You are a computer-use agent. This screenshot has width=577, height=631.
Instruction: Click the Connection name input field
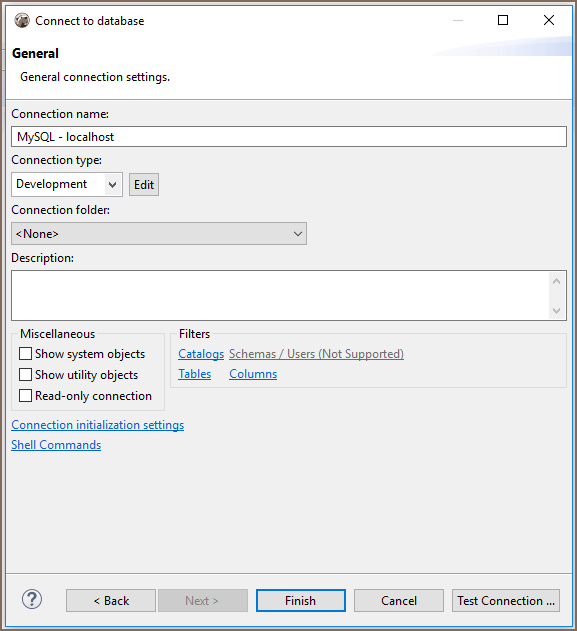coord(289,136)
